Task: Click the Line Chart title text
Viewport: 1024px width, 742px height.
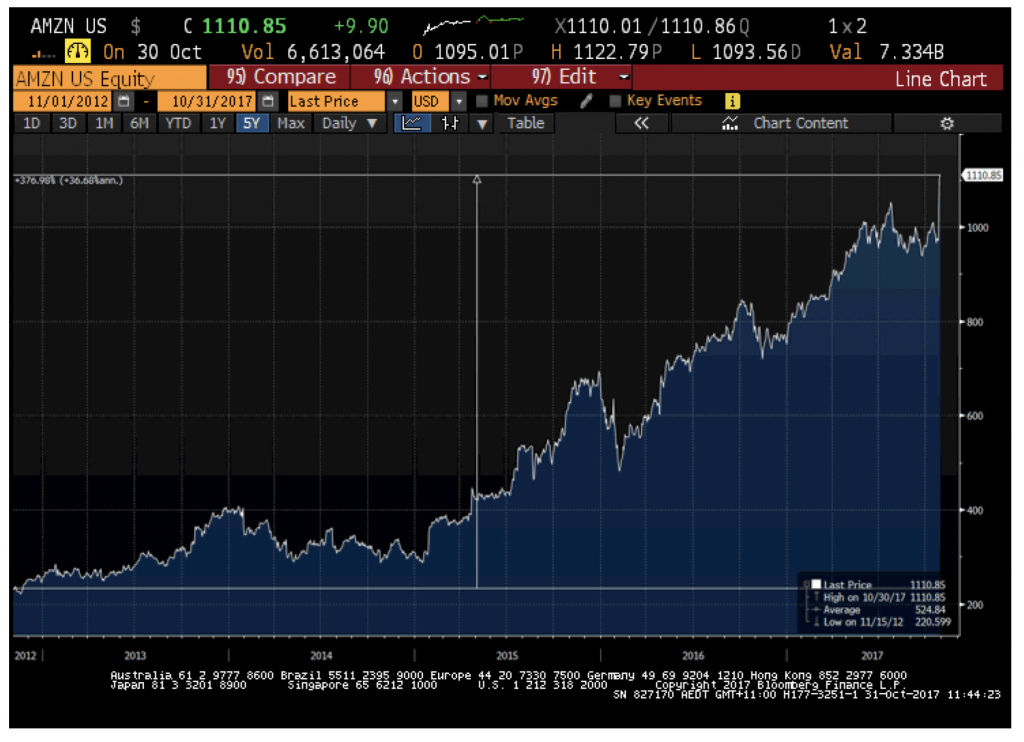Action: [x=940, y=79]
